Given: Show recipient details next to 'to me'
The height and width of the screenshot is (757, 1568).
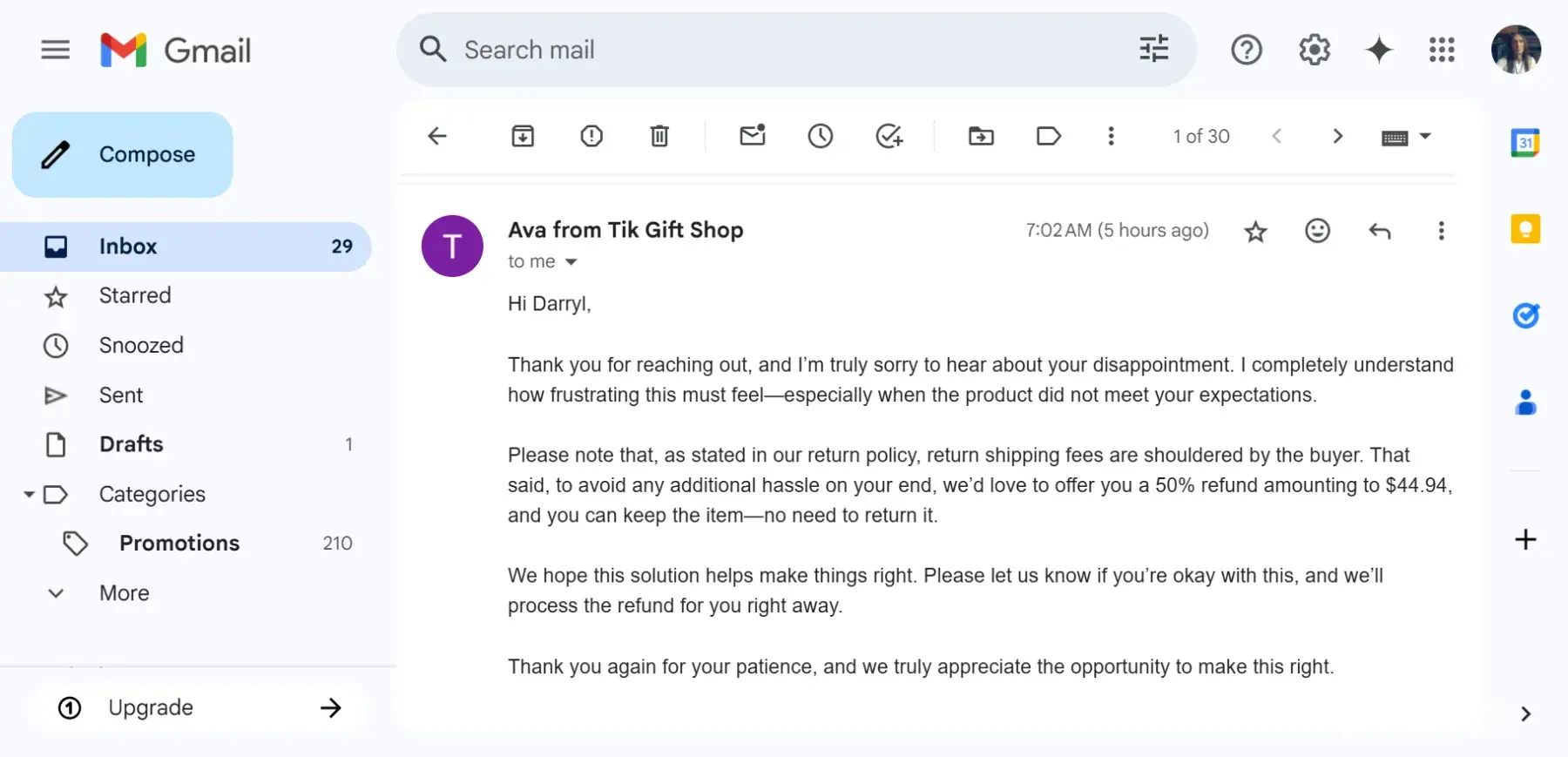Looking at the screenshot, I should (571, 262).
